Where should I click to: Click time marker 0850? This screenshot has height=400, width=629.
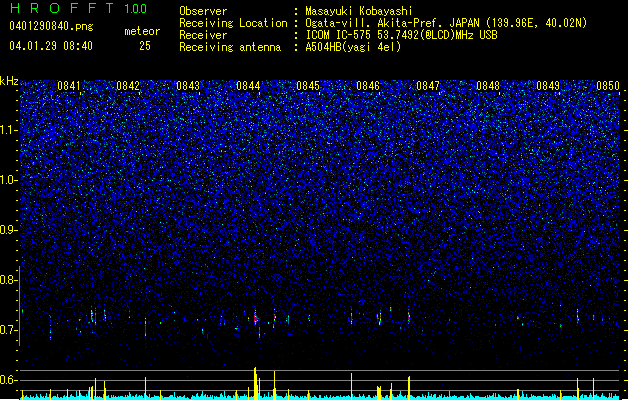coord(608,86)
